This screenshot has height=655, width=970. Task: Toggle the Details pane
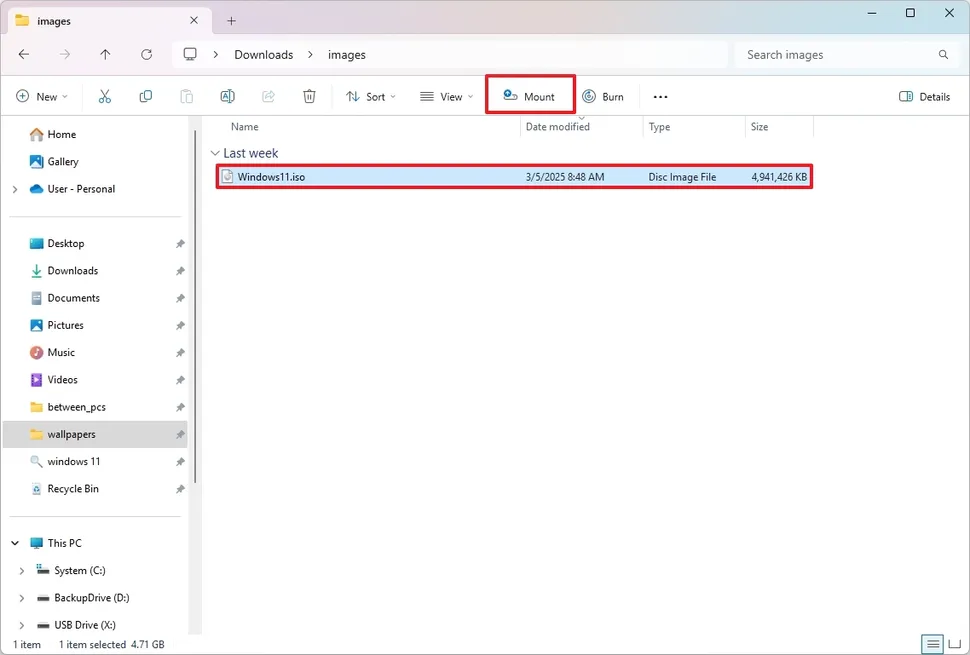click(923, 96)
